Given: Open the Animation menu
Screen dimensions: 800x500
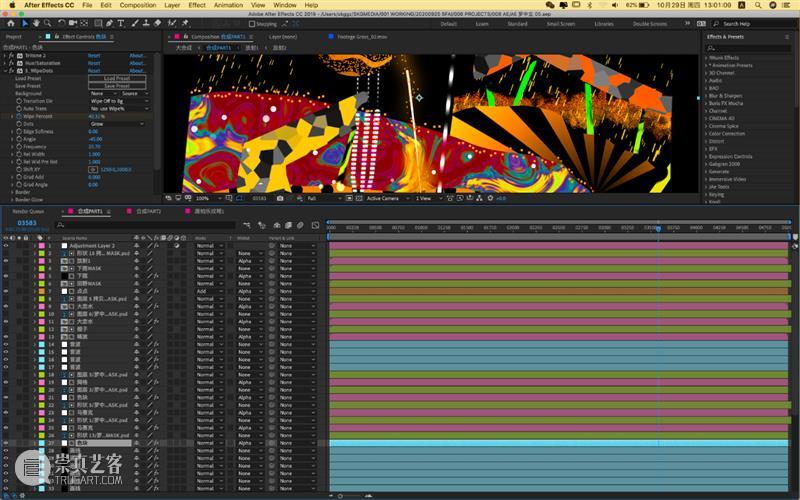Looking at the screenshot, I should pyautogui.click(x=228, y=5).
